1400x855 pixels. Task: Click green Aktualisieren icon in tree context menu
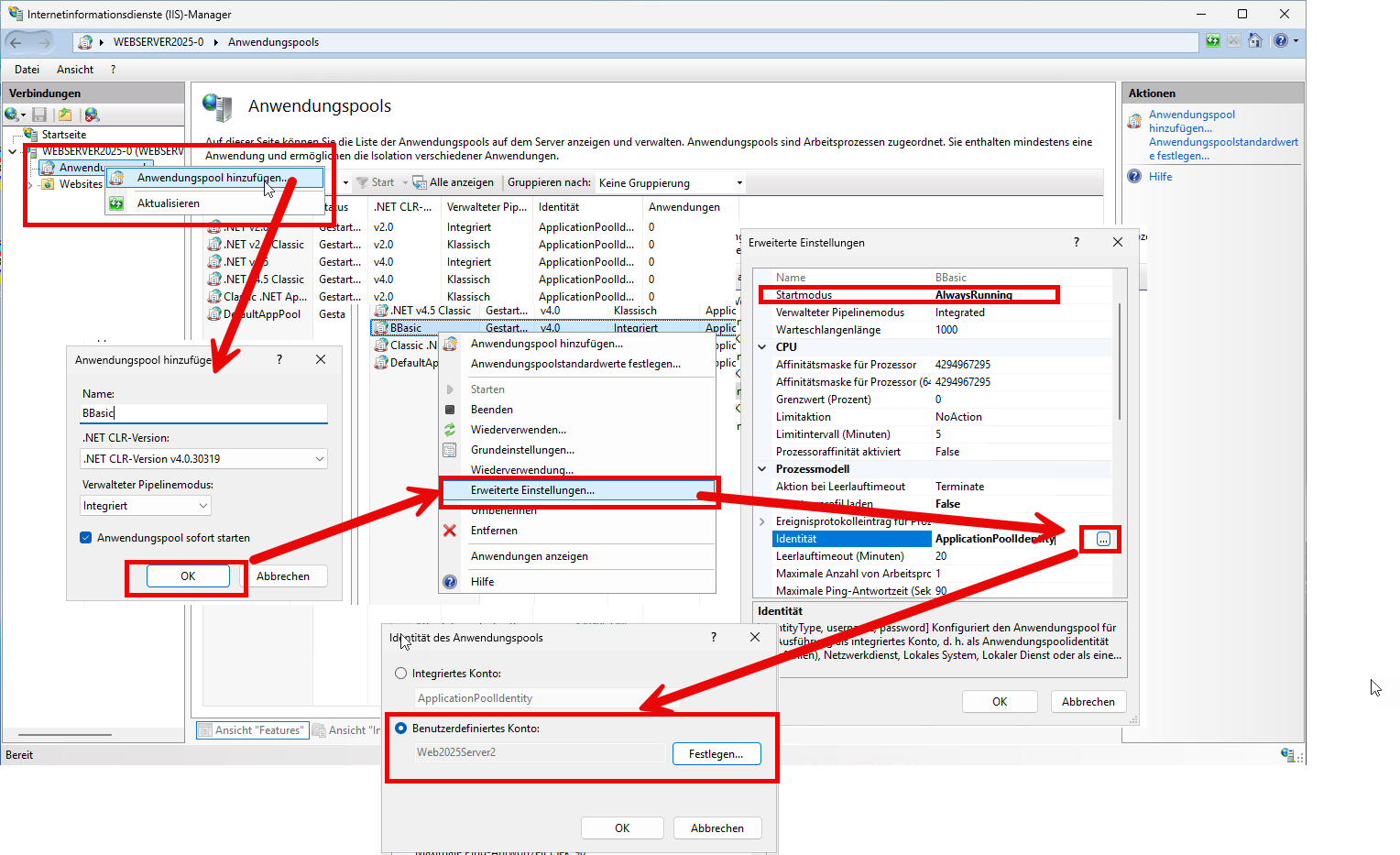point(117,203)
